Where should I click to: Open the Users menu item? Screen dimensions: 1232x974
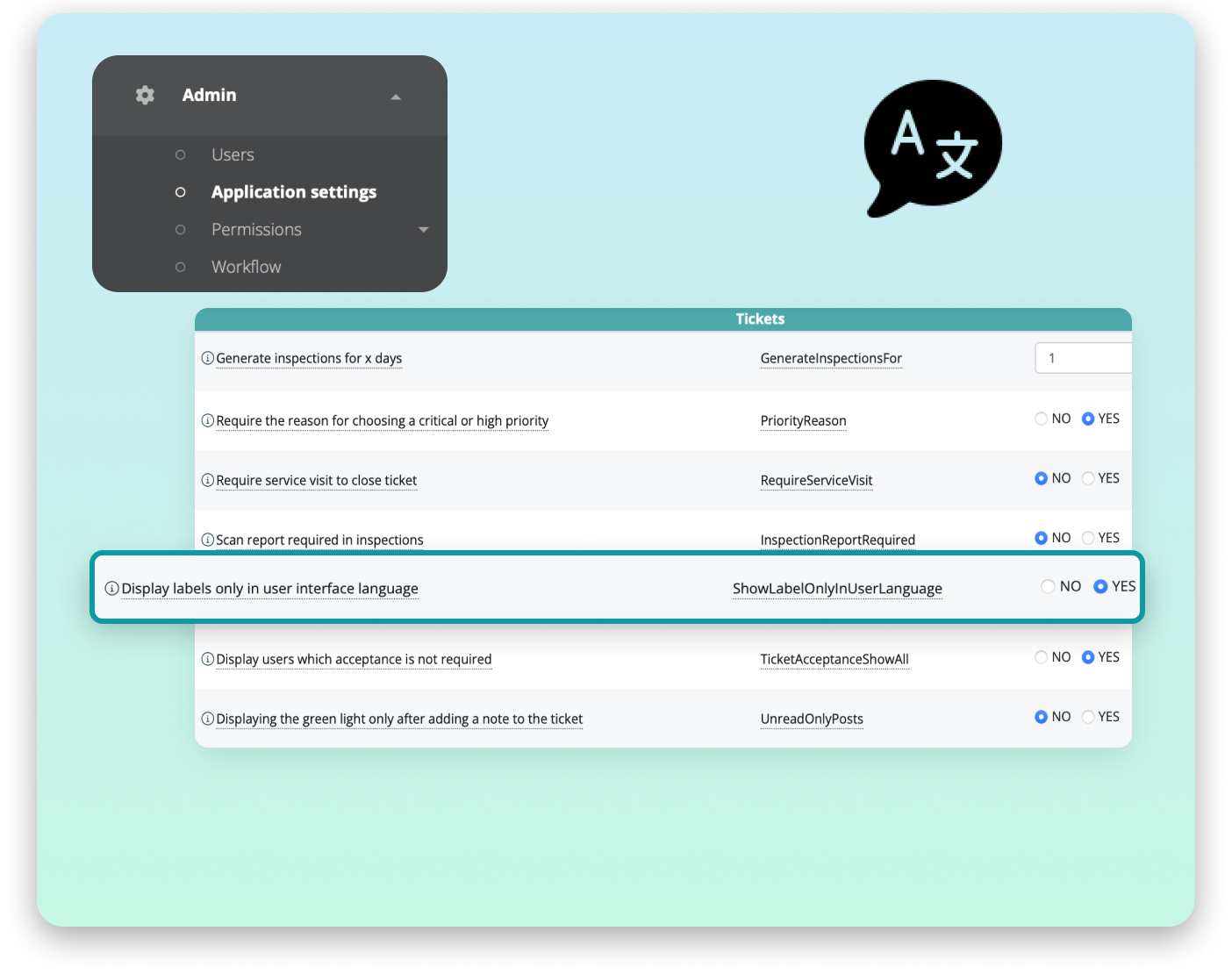tap(233, 154)
